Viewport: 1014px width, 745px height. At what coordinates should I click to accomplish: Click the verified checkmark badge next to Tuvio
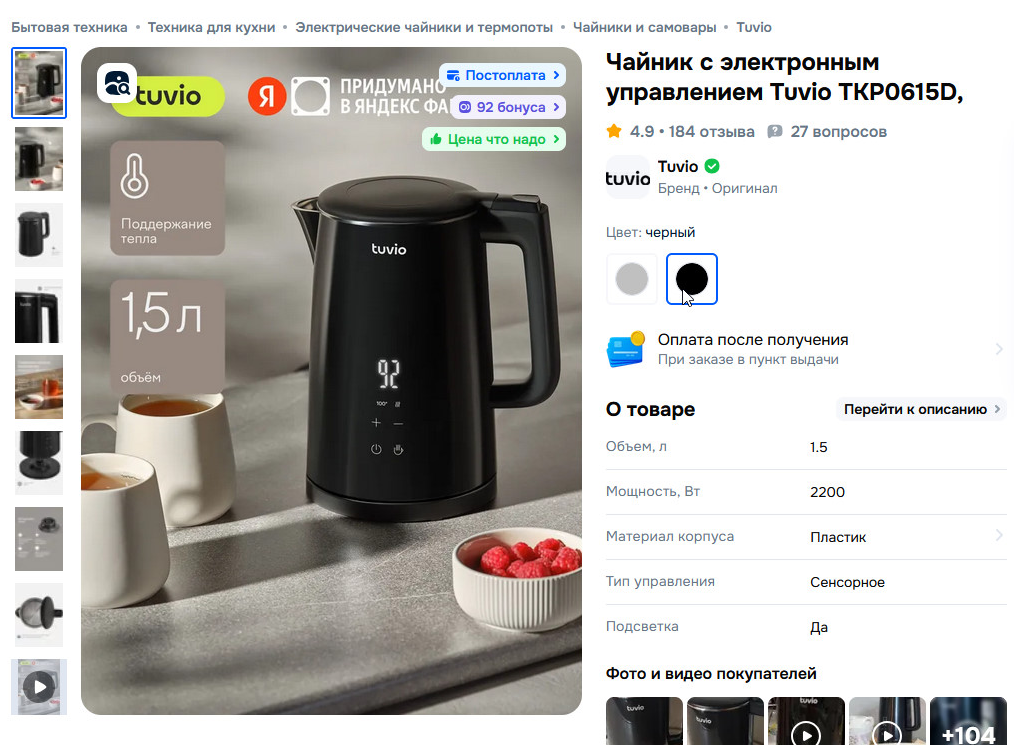point(712,166)
